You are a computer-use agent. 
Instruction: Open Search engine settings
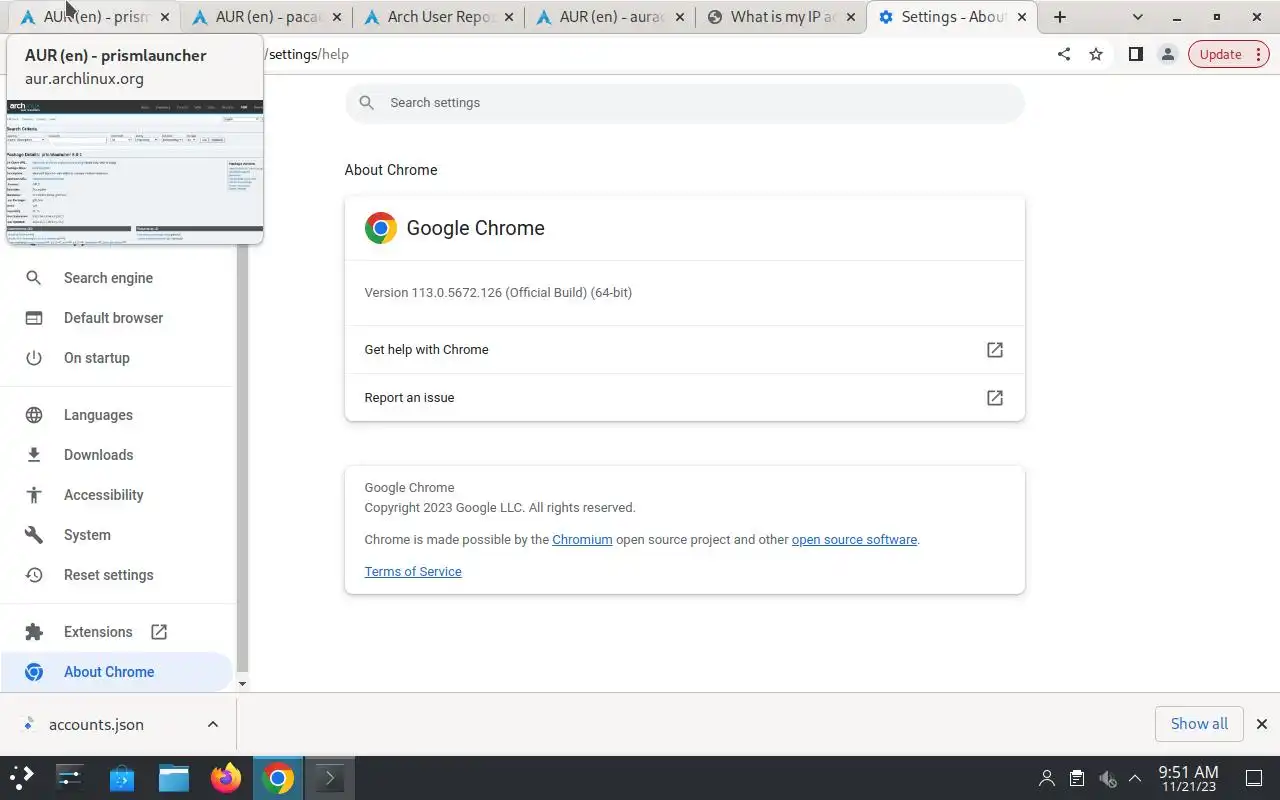pos(116,278)
